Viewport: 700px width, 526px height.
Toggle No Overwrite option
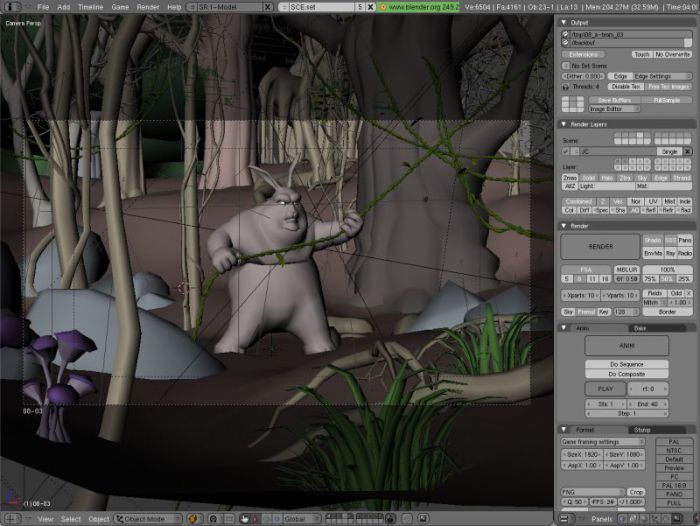(x=672, y=54)
